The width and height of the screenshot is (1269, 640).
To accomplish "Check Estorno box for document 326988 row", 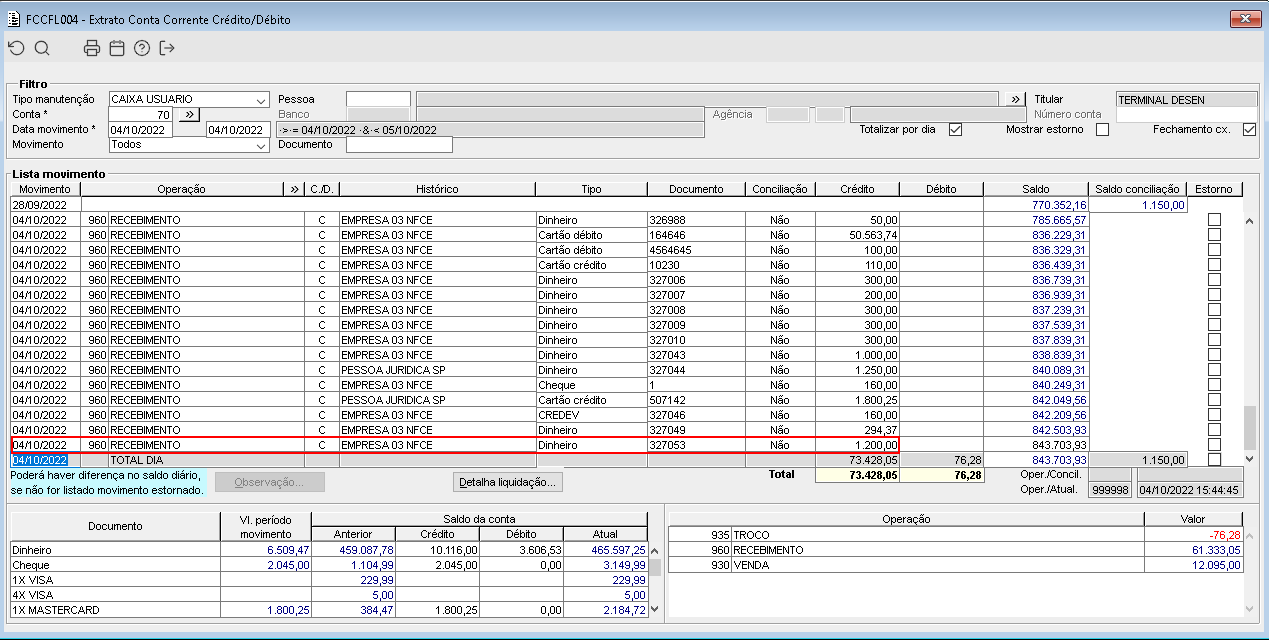I will coord(1214,219).
